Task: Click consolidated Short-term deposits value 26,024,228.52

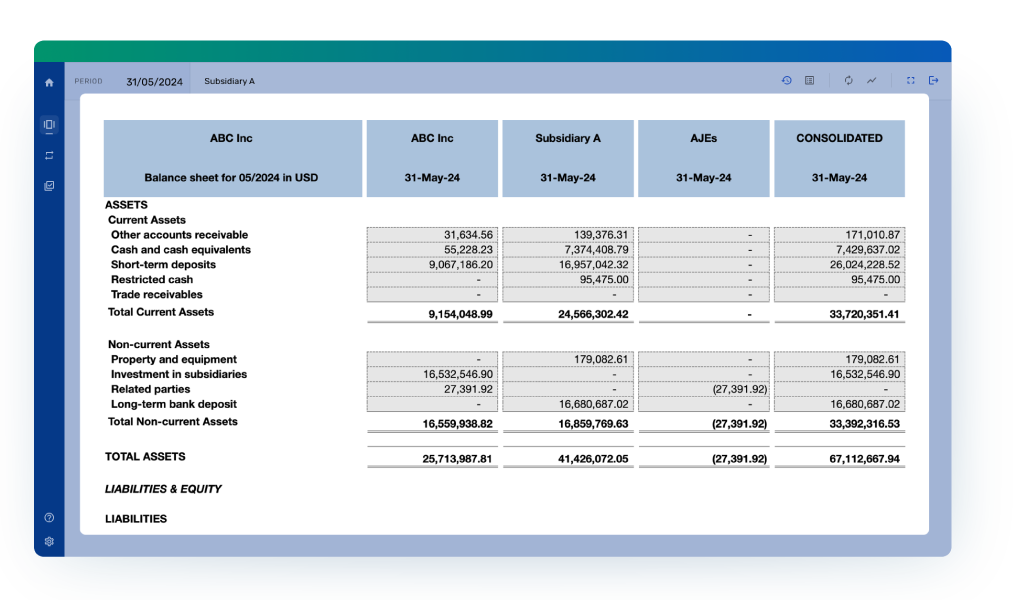Action: click(x=839, y=265)
